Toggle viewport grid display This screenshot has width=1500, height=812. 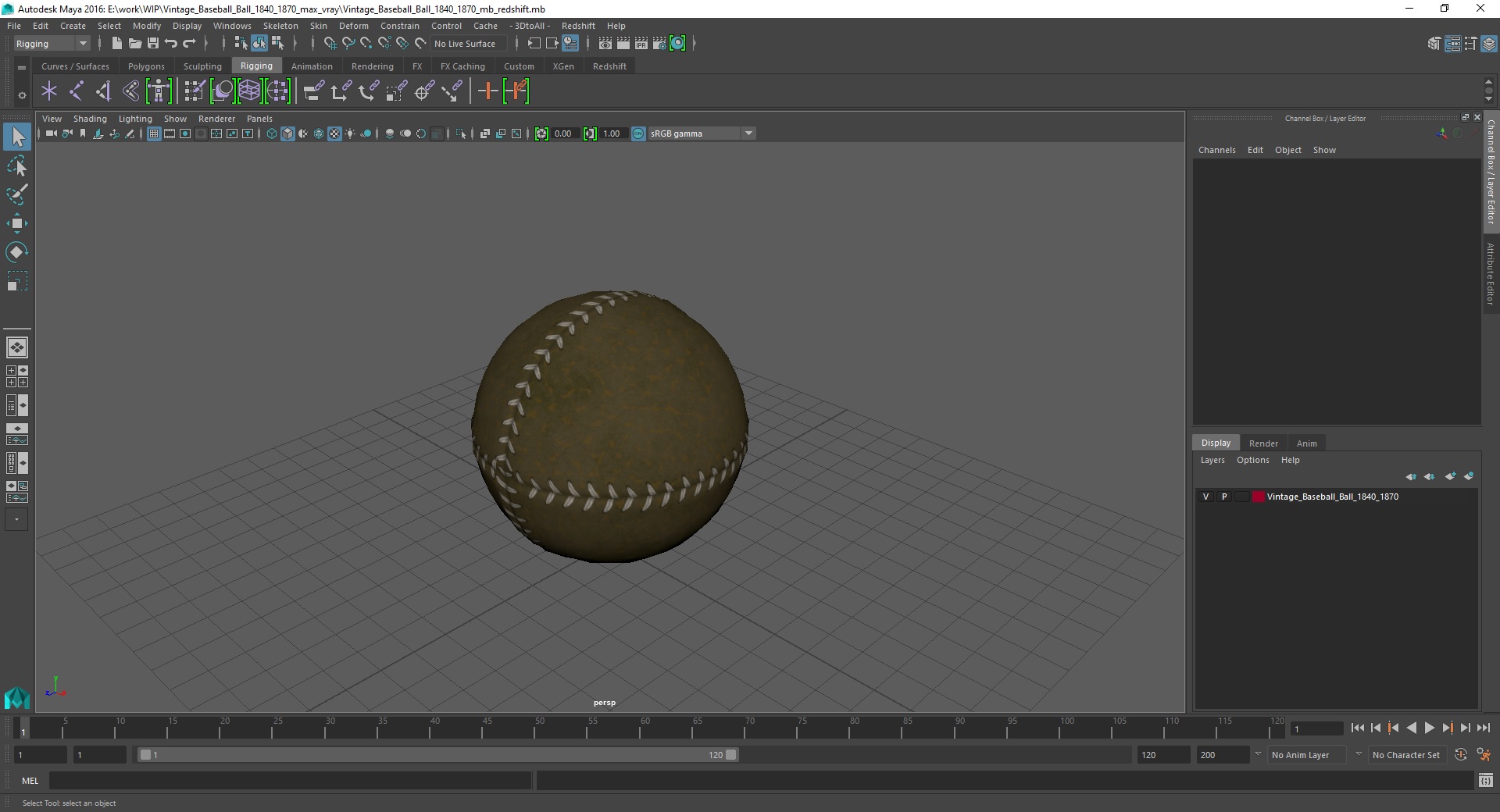point(154,134)
